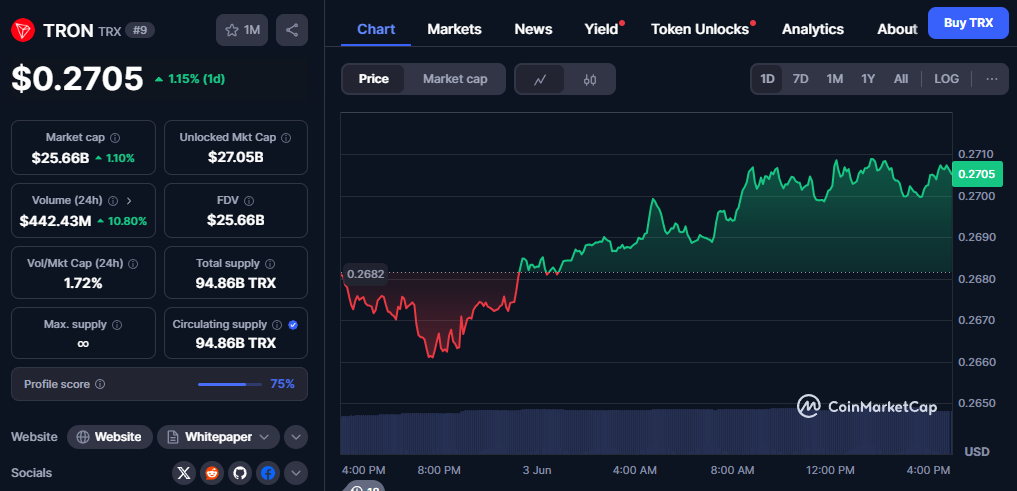The width and height of the screenshot is (1017, 491).
Task: Click the Buy TRX button
Action: coord(968,23)
